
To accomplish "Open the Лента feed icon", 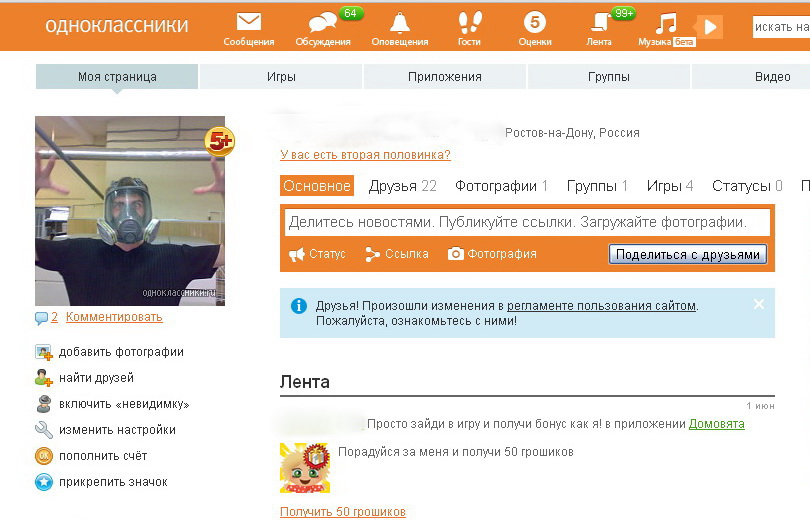I will 600,23.
